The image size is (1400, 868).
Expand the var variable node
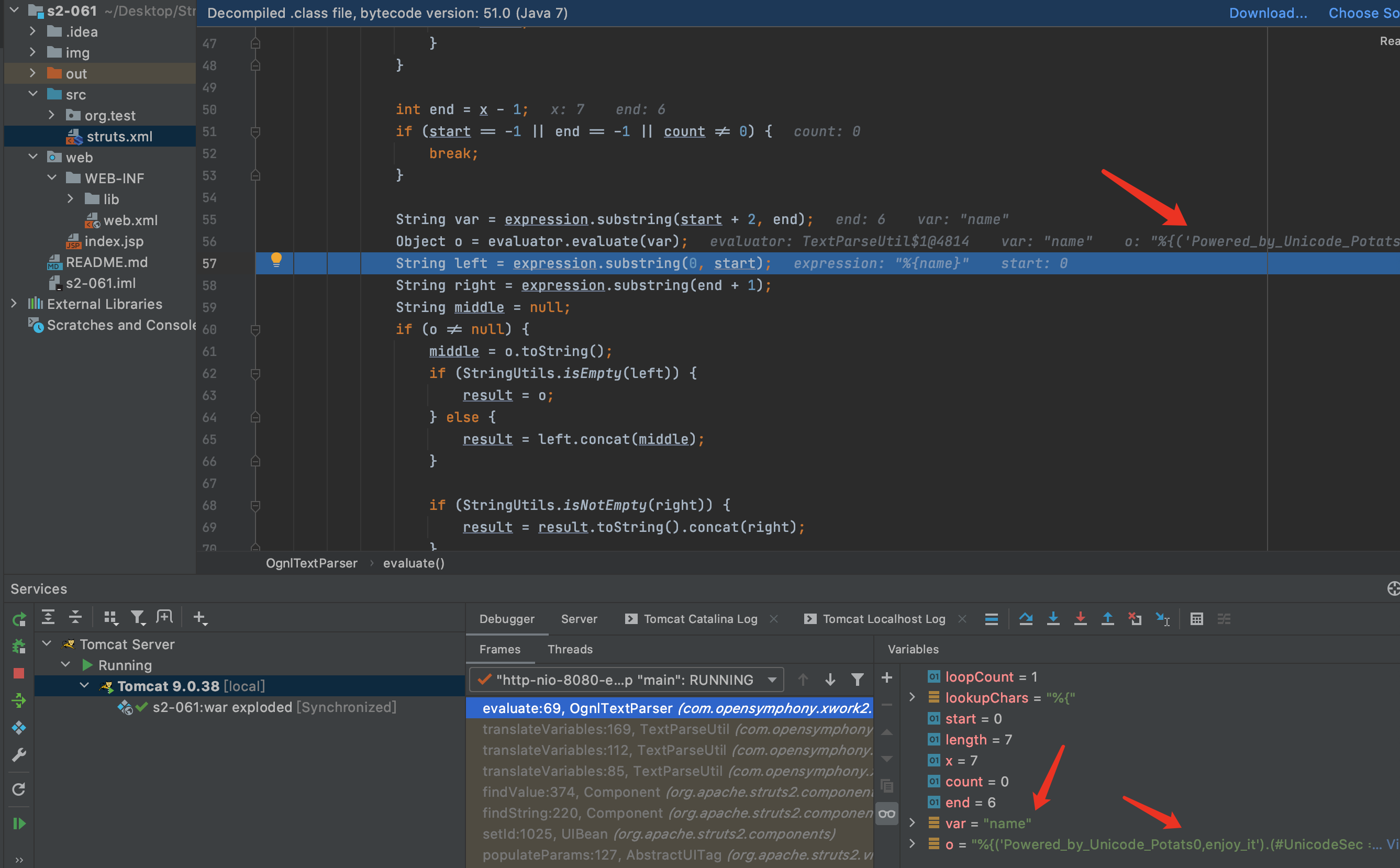coord(912,822)
